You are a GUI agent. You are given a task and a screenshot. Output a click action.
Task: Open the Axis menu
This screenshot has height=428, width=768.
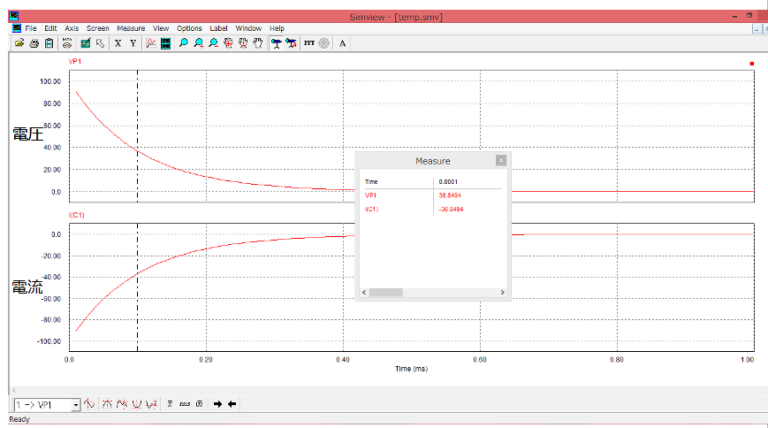click(72, 28)
